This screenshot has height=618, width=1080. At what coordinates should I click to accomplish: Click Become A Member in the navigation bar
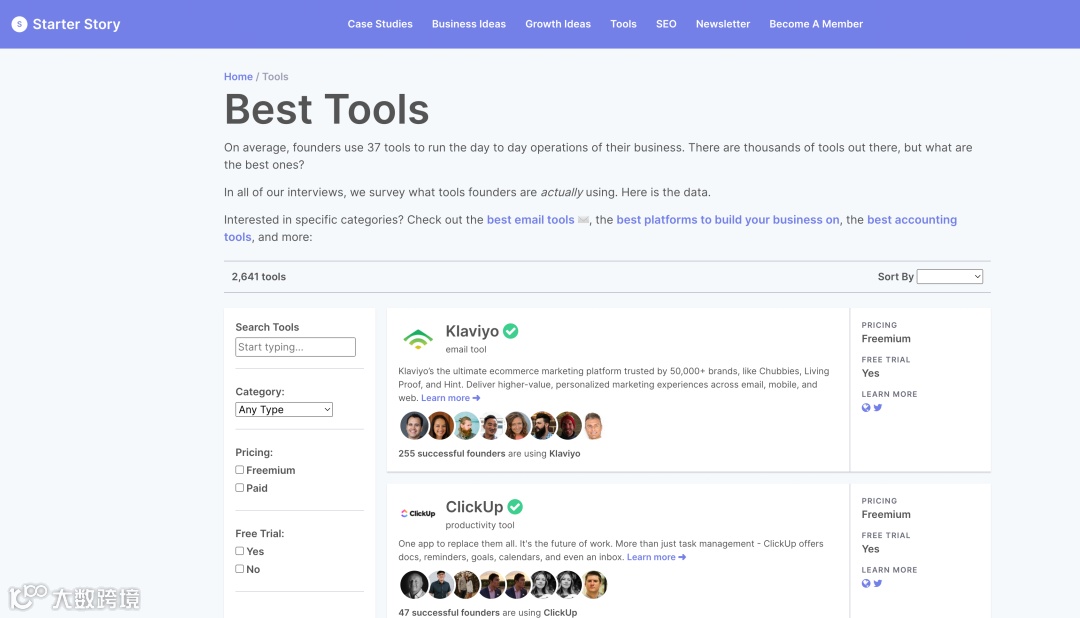pyautogui.click(x=816, y=24)
